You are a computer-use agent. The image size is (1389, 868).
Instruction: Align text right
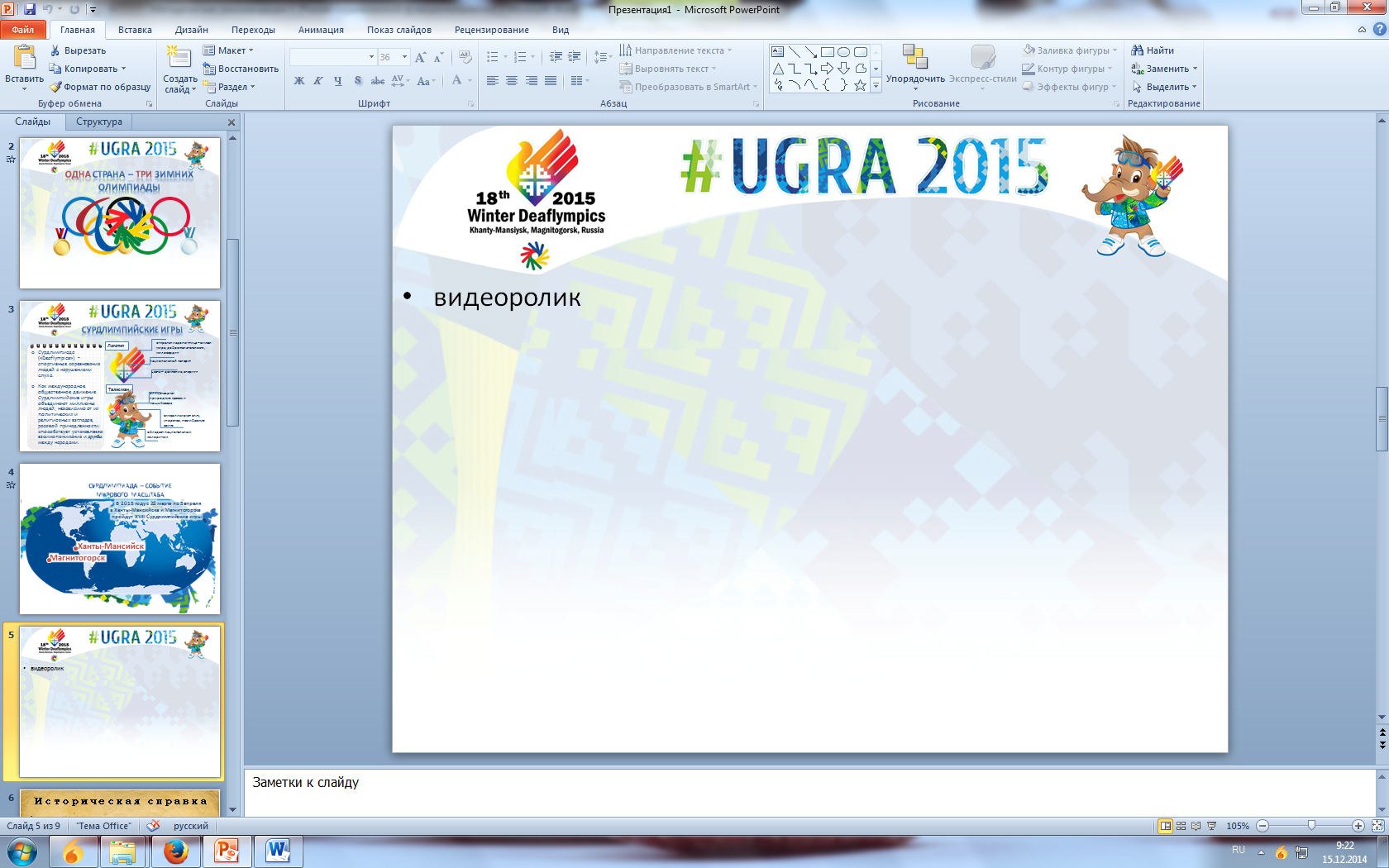pos(532,81)
